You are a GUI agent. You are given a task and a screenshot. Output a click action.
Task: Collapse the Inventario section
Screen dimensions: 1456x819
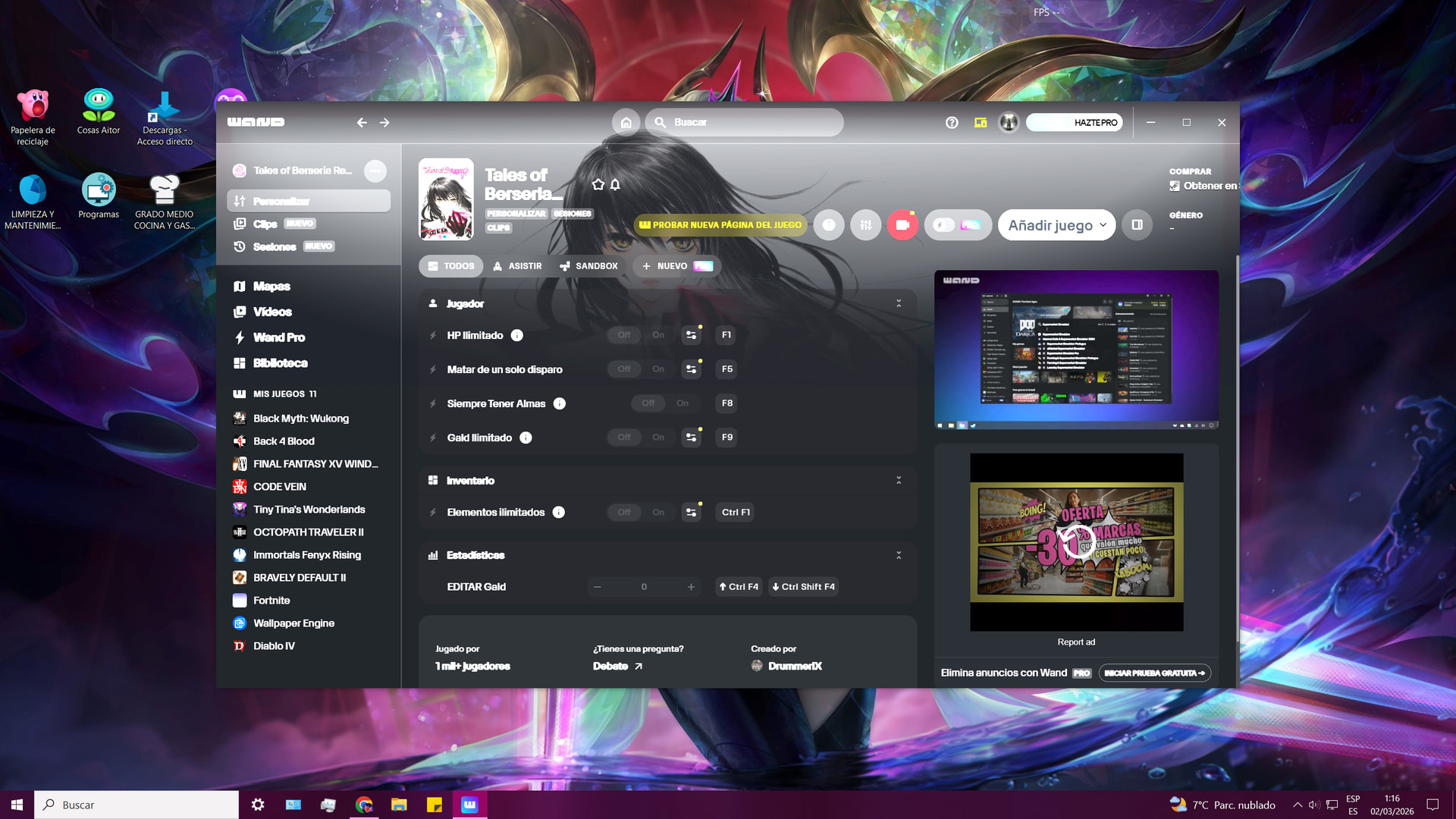[x=899, y=481]
